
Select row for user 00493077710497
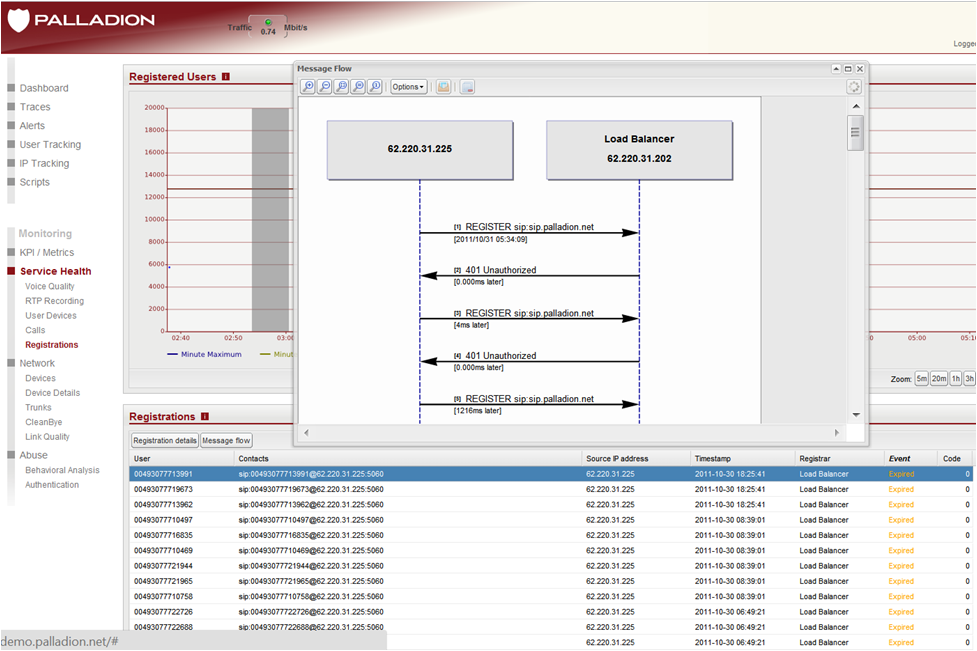point(551,520)
